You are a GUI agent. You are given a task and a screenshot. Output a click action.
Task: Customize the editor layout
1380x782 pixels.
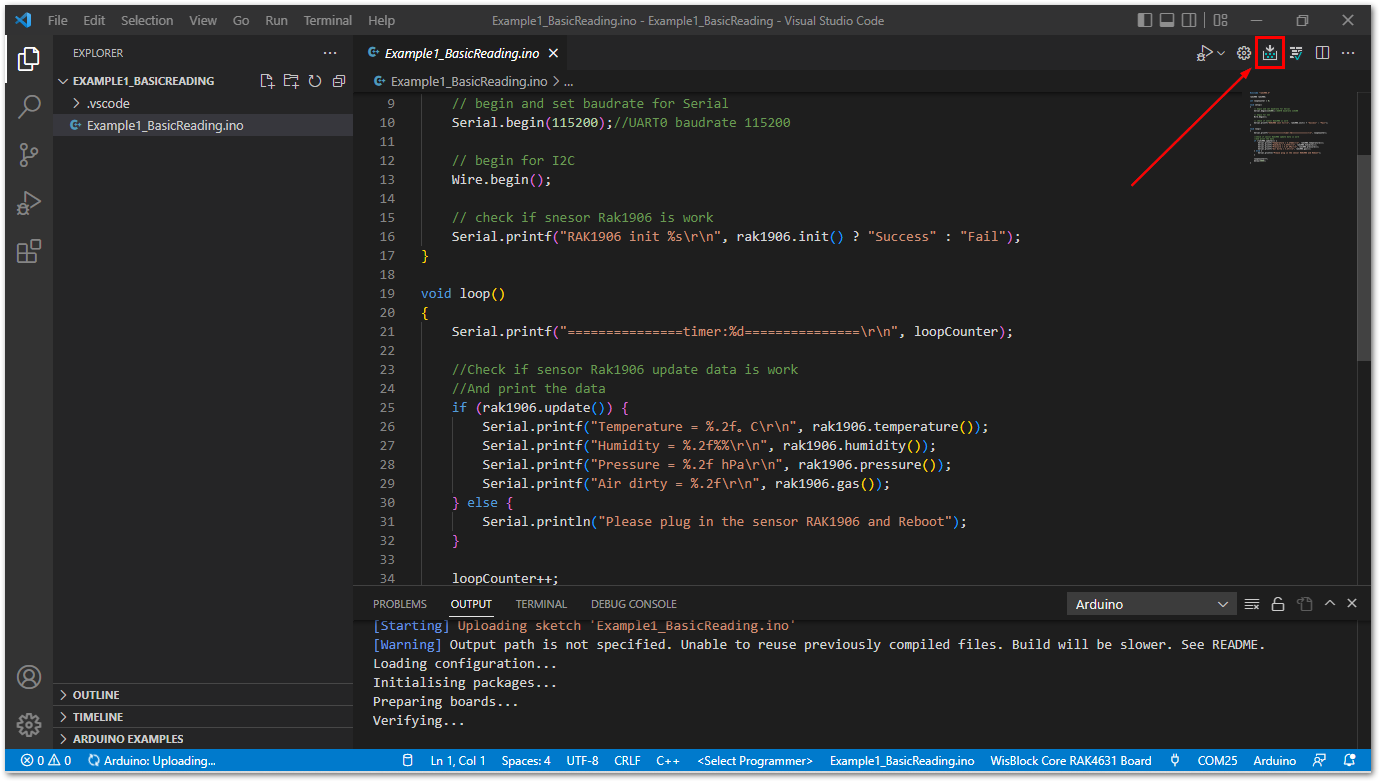click(1220, 20)
